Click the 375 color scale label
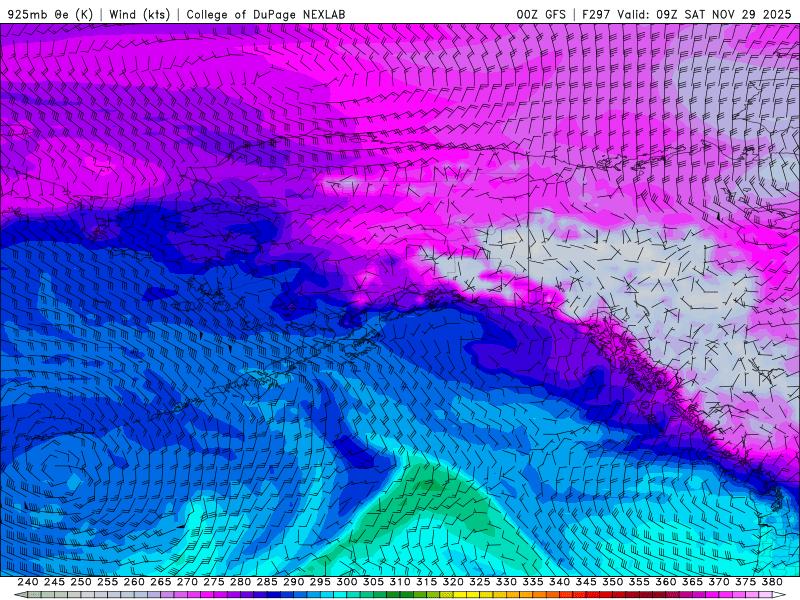 [745, 582]
